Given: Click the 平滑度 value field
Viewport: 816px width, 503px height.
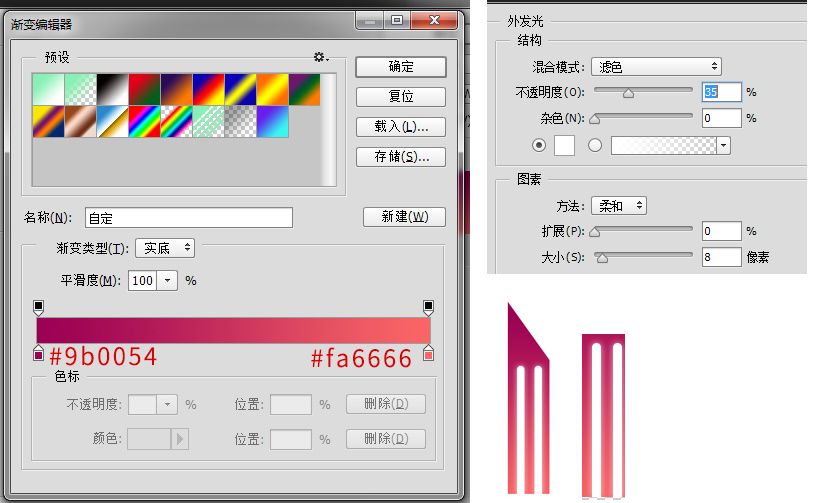Looking at the screenshot, I should point(143,281).
